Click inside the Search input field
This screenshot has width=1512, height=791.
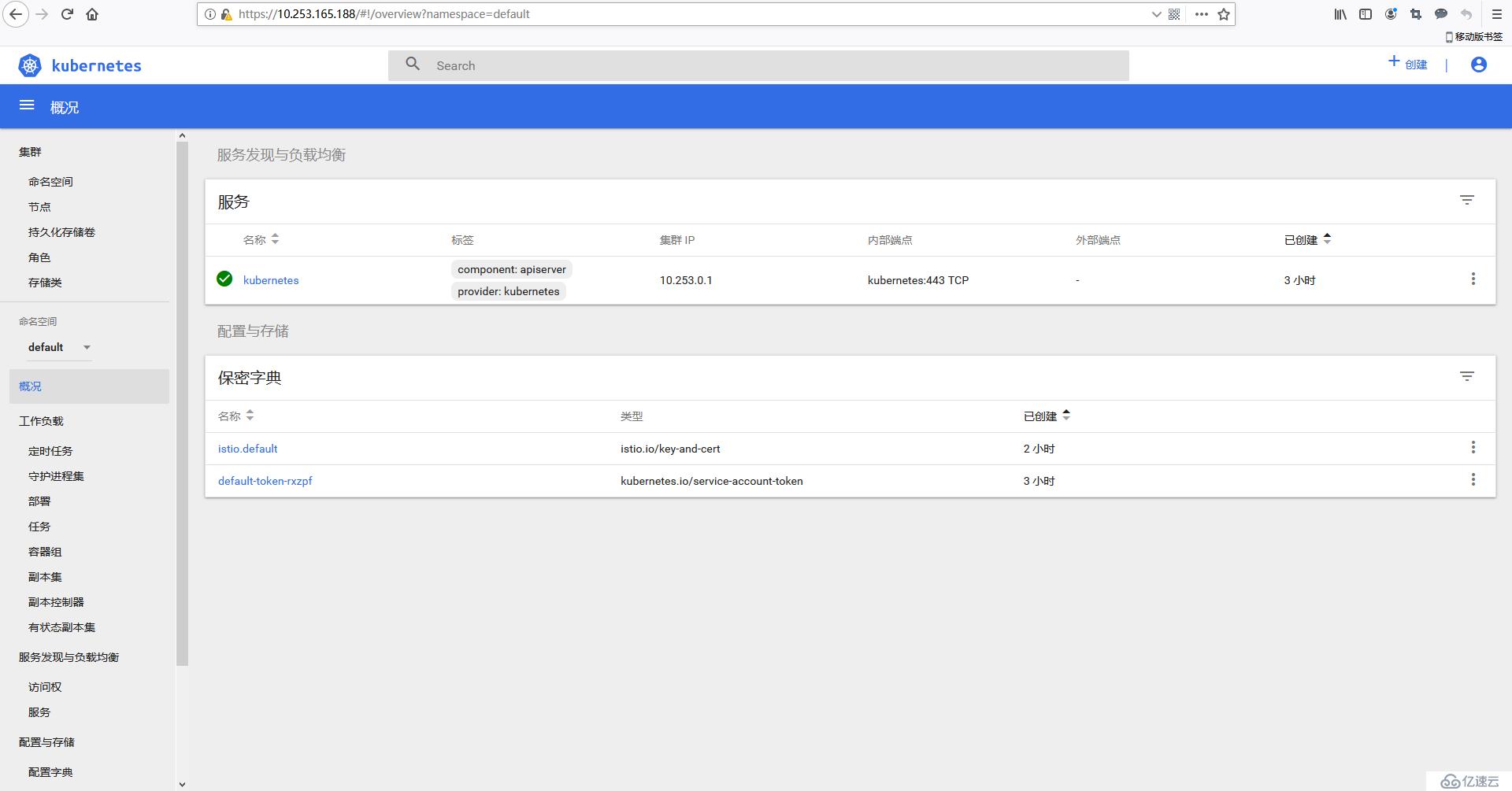[758, 65]
